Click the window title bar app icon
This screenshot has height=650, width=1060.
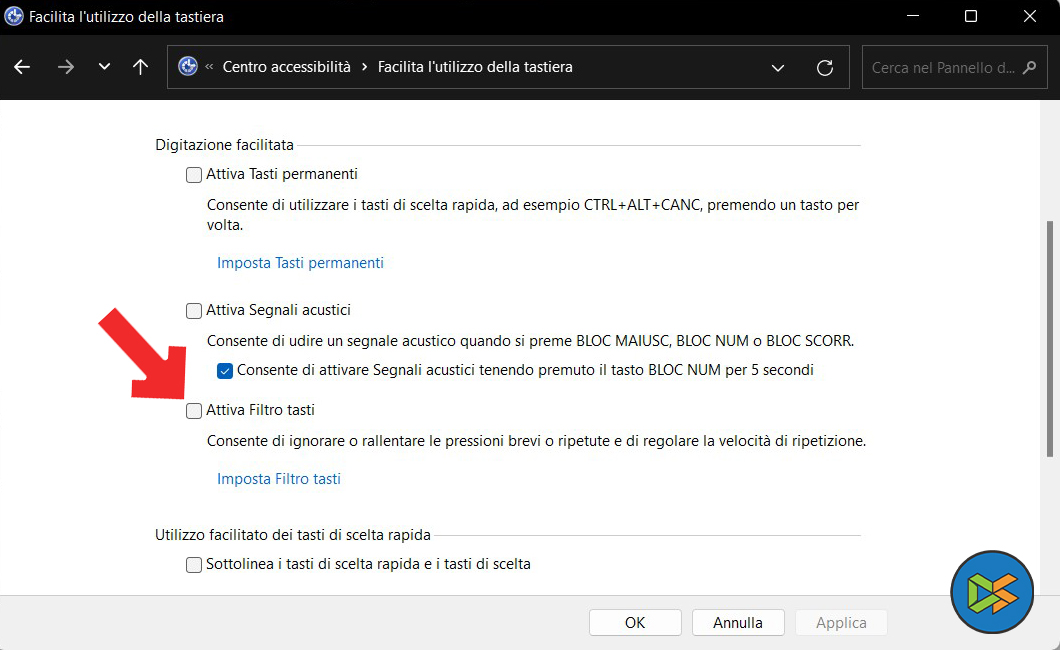pos(15,17)
